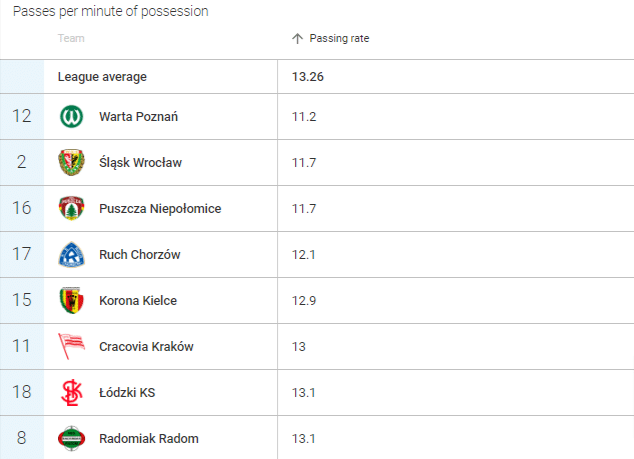The height and width of the screenshot is (459, 634).
Task: Select the Radomiak Radom team name
Action: (149, 438)
